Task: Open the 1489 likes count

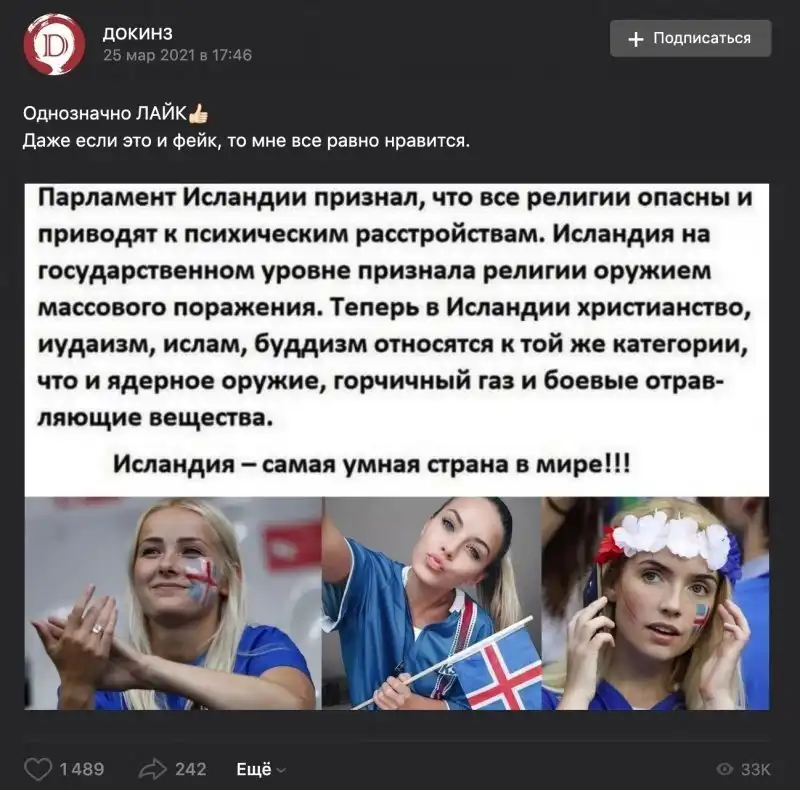Action: (x=82, y=769)
